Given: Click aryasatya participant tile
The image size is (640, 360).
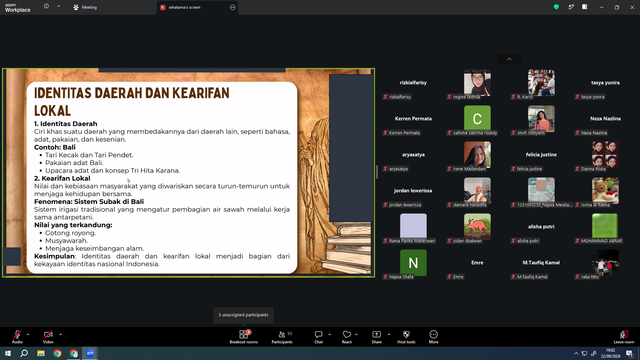Looking at the screenshot, I should point(413,155).
